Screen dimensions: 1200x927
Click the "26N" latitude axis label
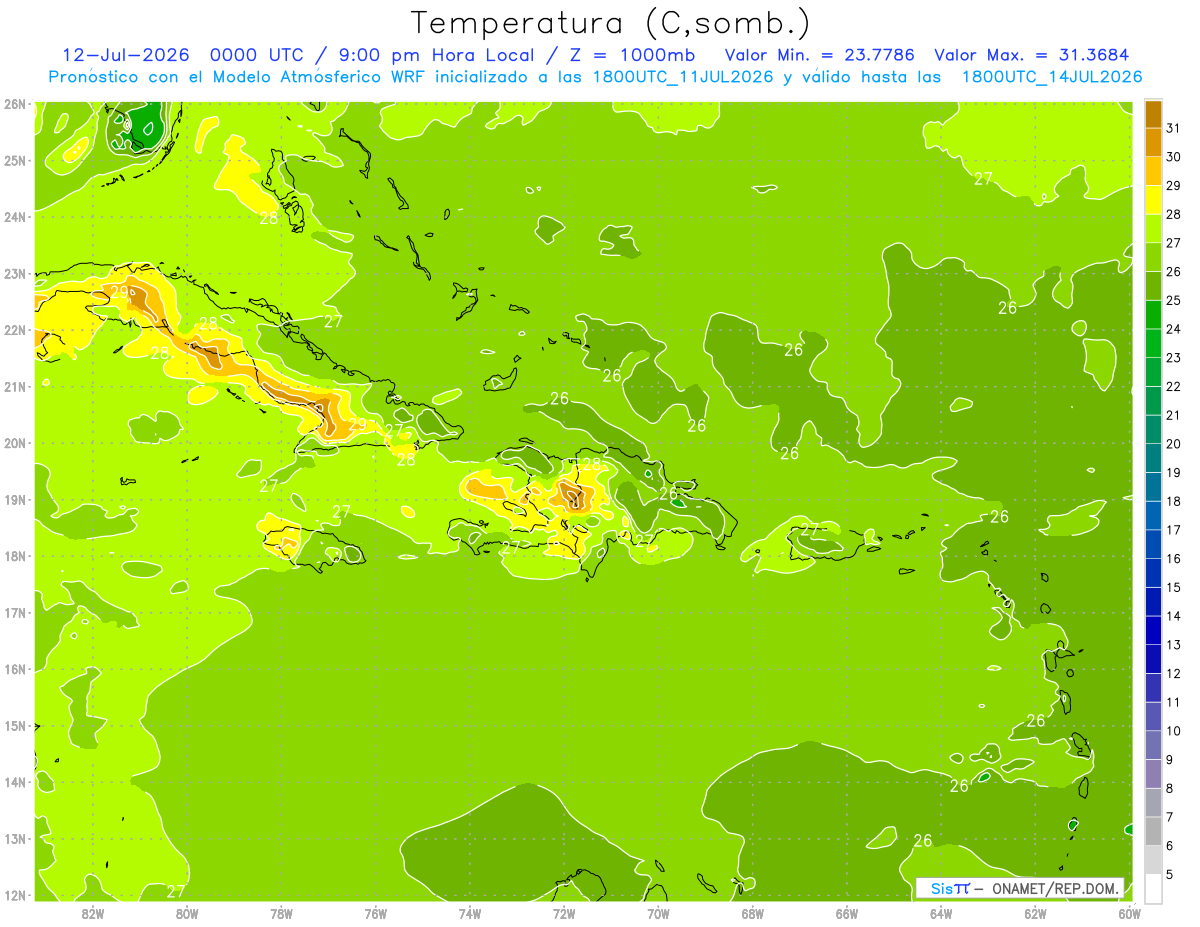[15, 104]
